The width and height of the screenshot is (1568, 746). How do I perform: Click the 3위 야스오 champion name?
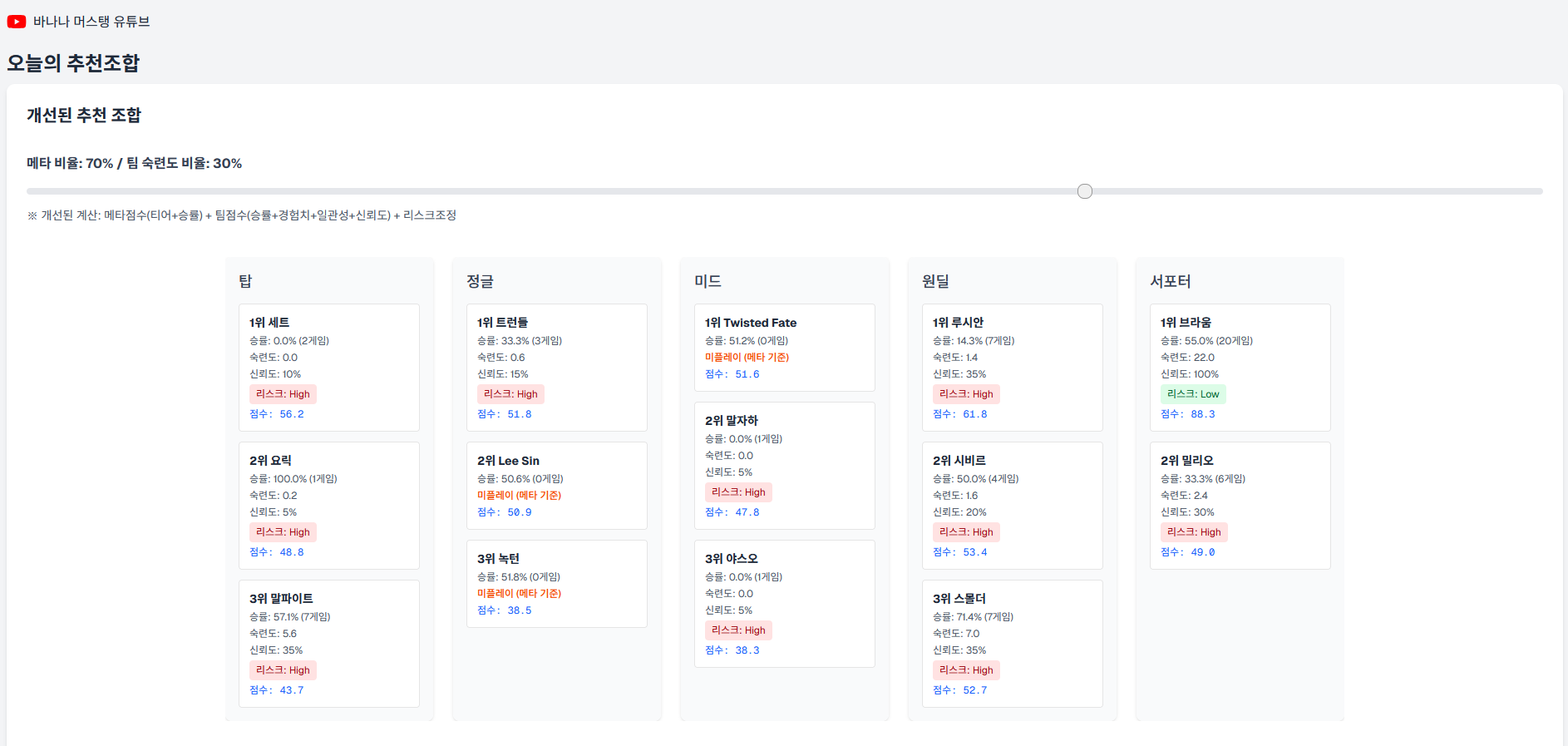732,559
